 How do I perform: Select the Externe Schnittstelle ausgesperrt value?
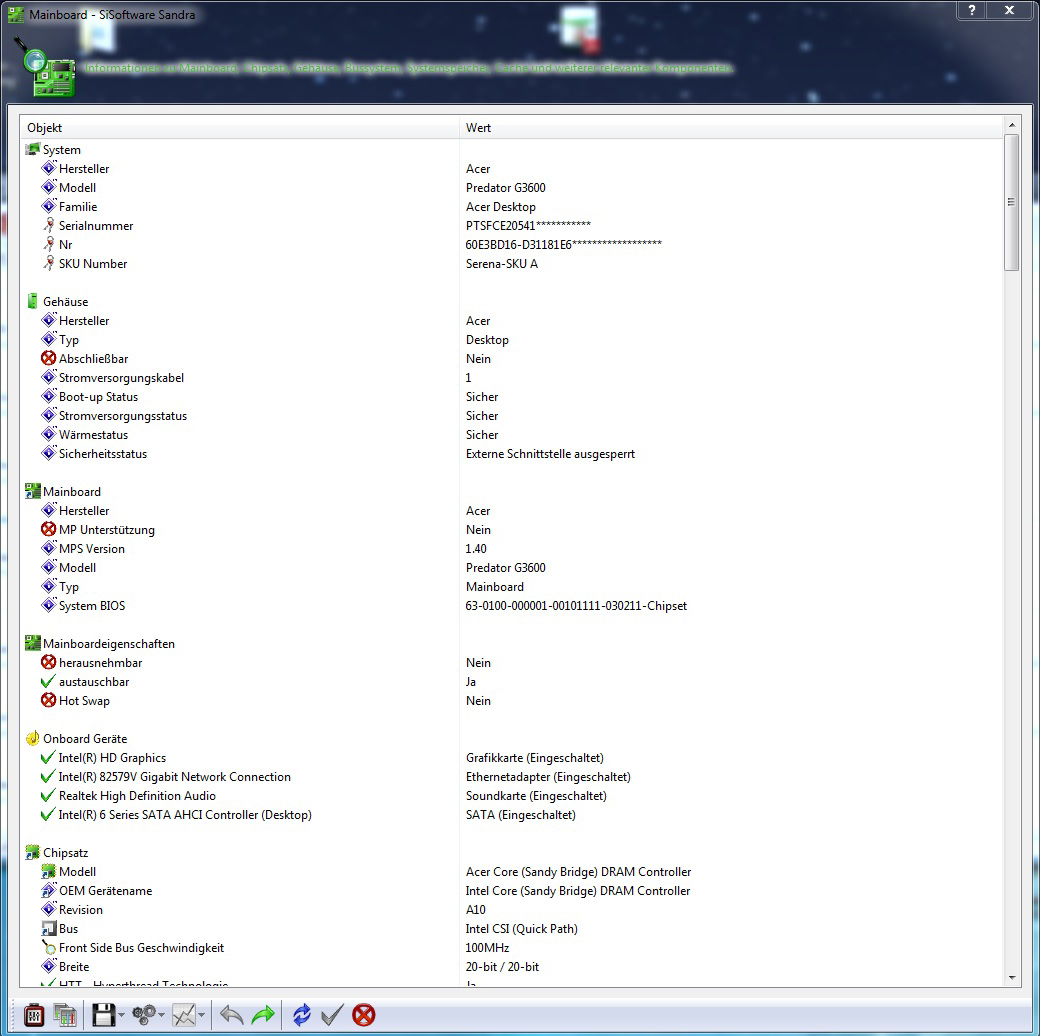(551, 454)
